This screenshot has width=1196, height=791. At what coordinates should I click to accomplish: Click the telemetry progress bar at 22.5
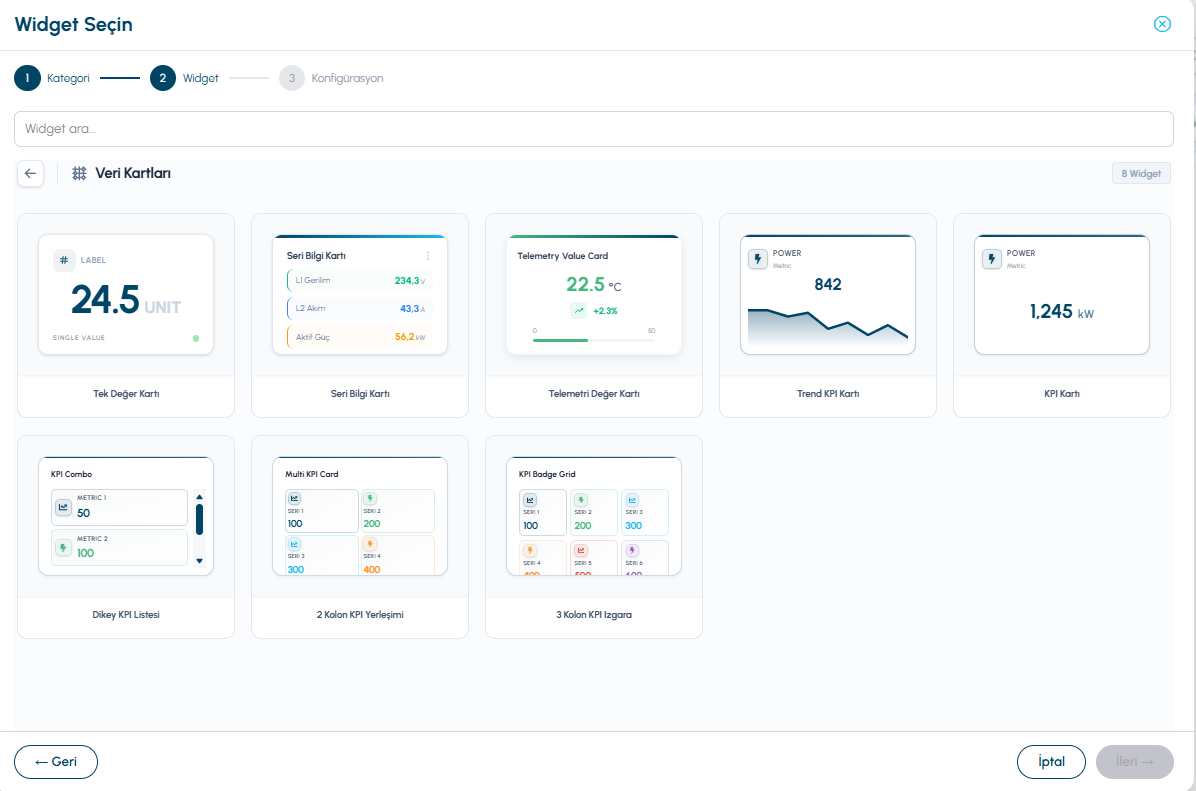[x=593, y=340]
